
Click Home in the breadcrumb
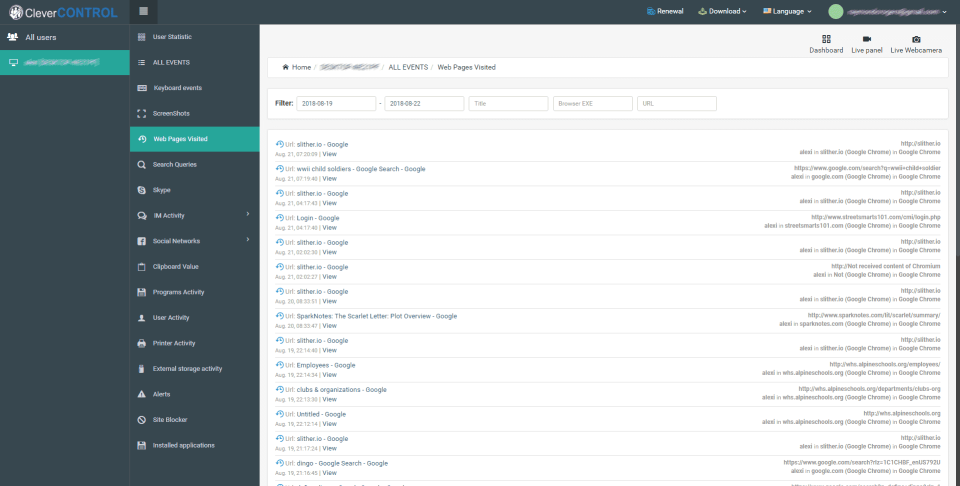pos(301,67)
